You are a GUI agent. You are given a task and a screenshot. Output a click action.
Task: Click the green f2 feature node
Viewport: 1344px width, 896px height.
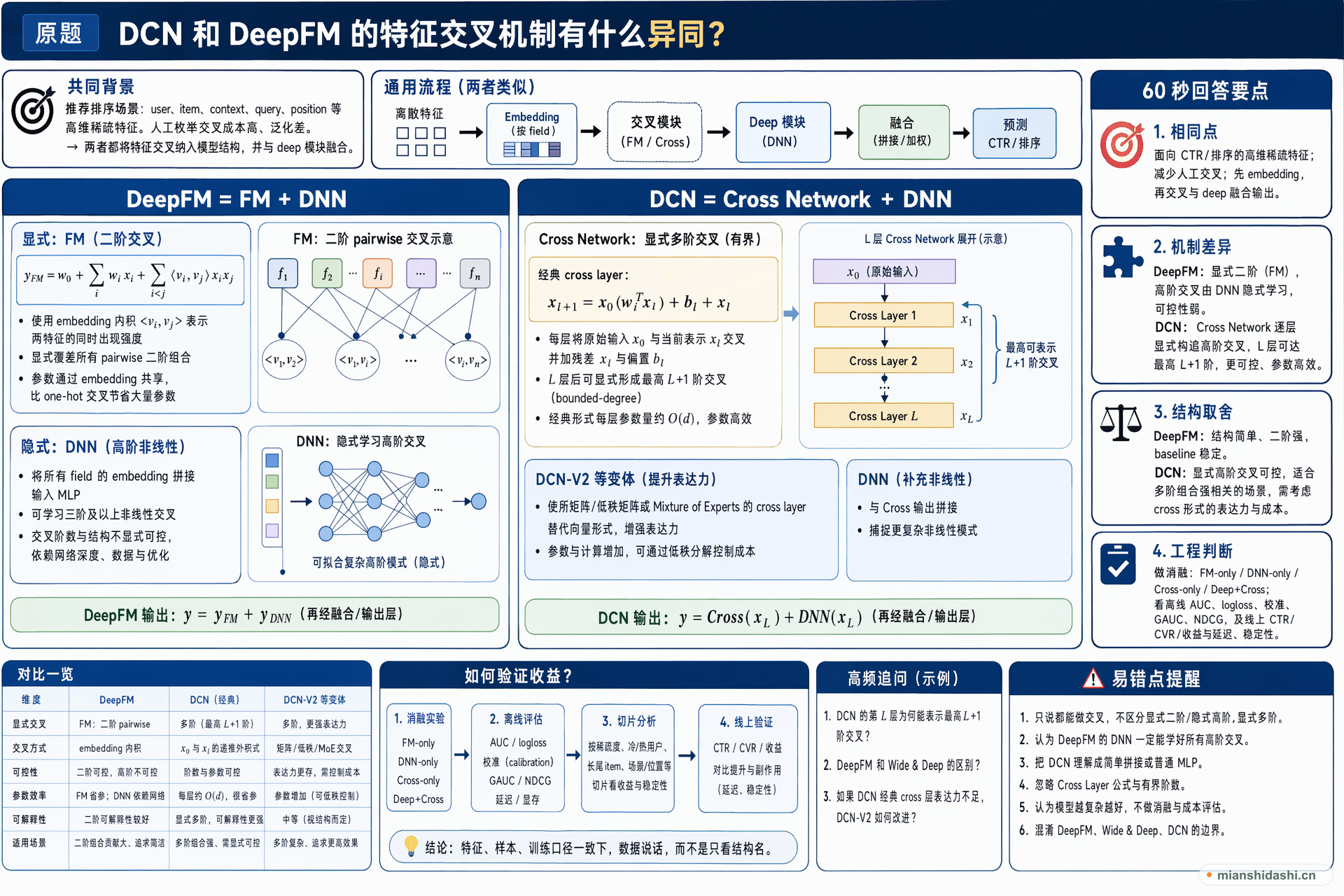328,274
